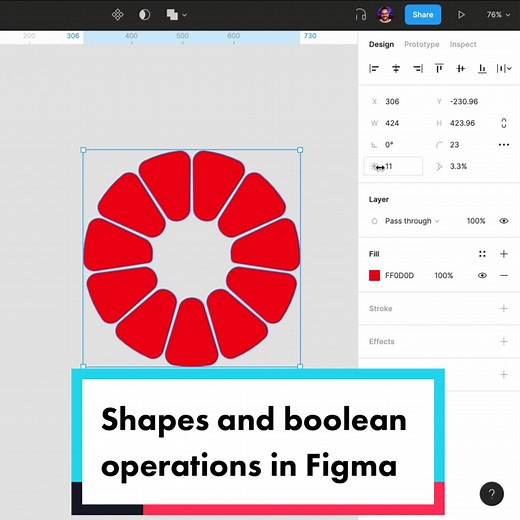Click the polygon count field 11
The width and height of the screenshot is (520, 520).
point(393,166)
